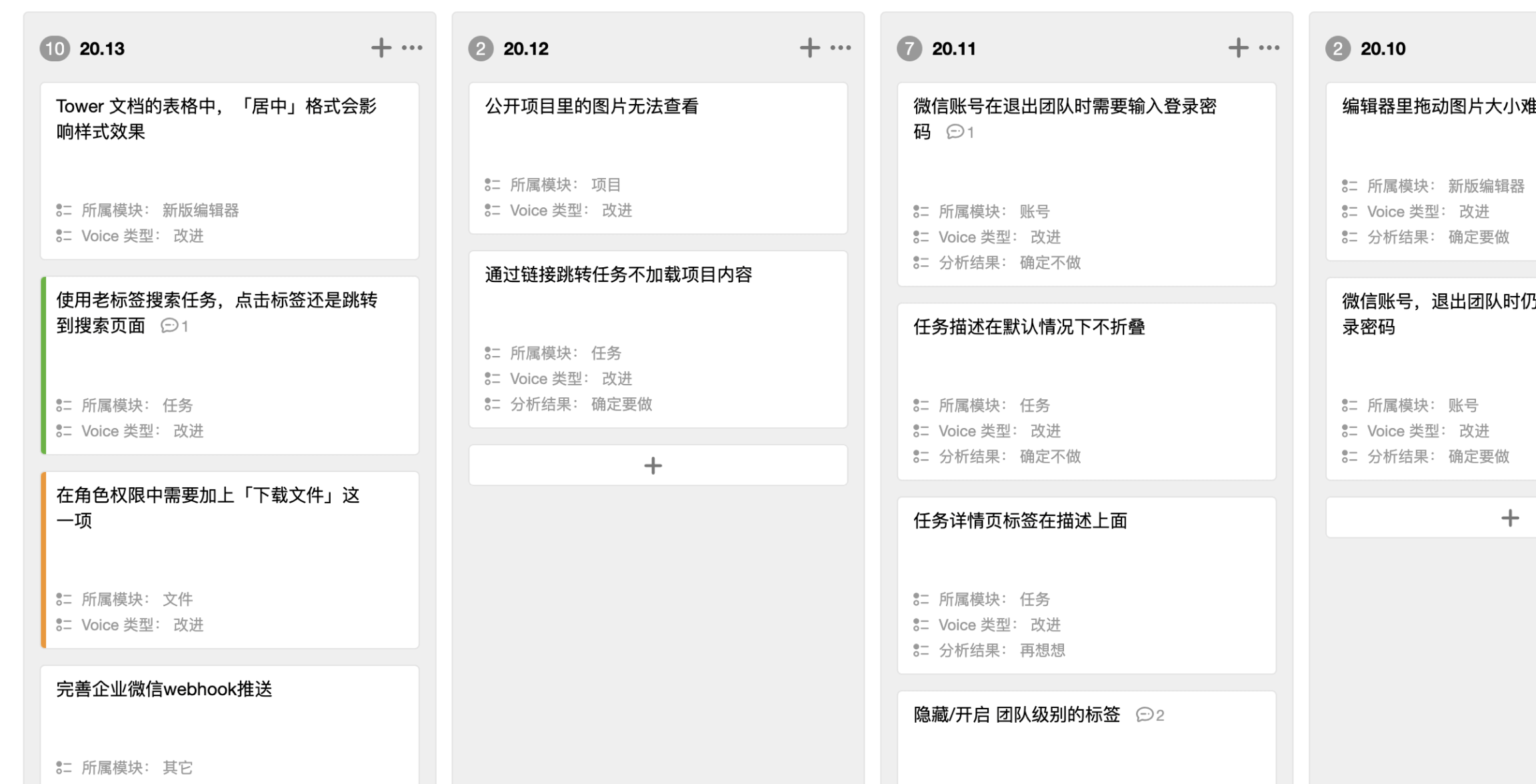Screen dimensions: 1536x784
Task: Click the 10 count badge of 20.13
Action: point(55,49)
